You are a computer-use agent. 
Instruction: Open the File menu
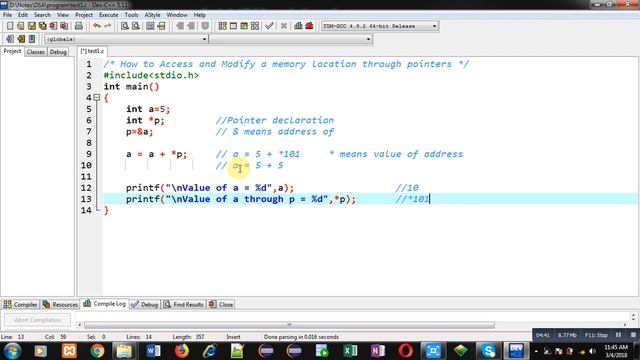pyautogui.click(x=7, y=15)
